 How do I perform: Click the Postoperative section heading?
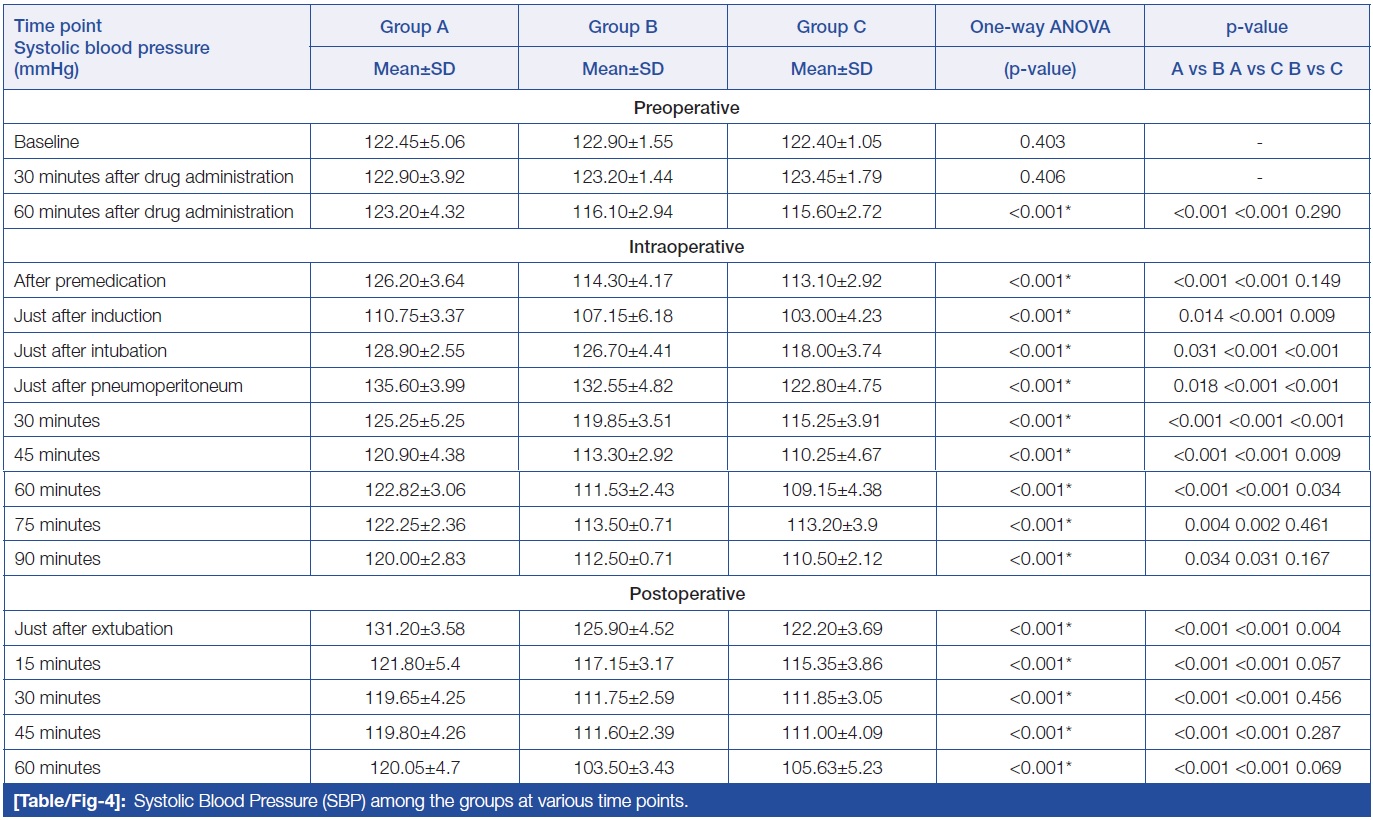[x=686, y=594]
